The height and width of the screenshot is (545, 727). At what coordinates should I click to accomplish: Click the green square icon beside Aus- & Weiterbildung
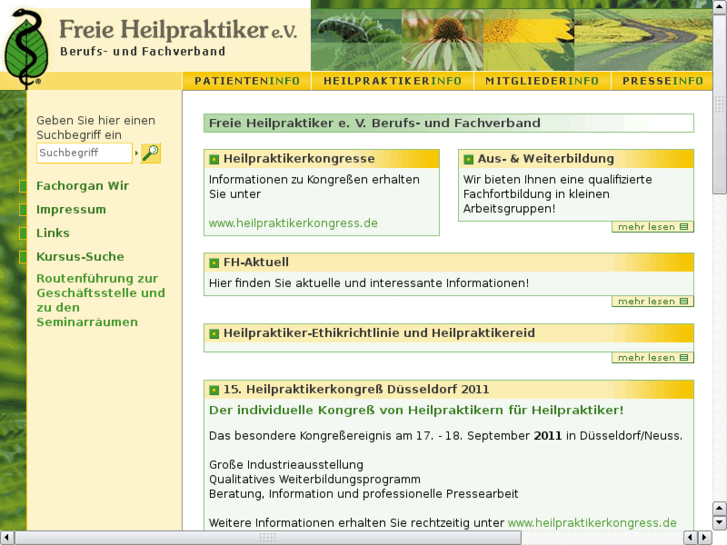[468, 160]
